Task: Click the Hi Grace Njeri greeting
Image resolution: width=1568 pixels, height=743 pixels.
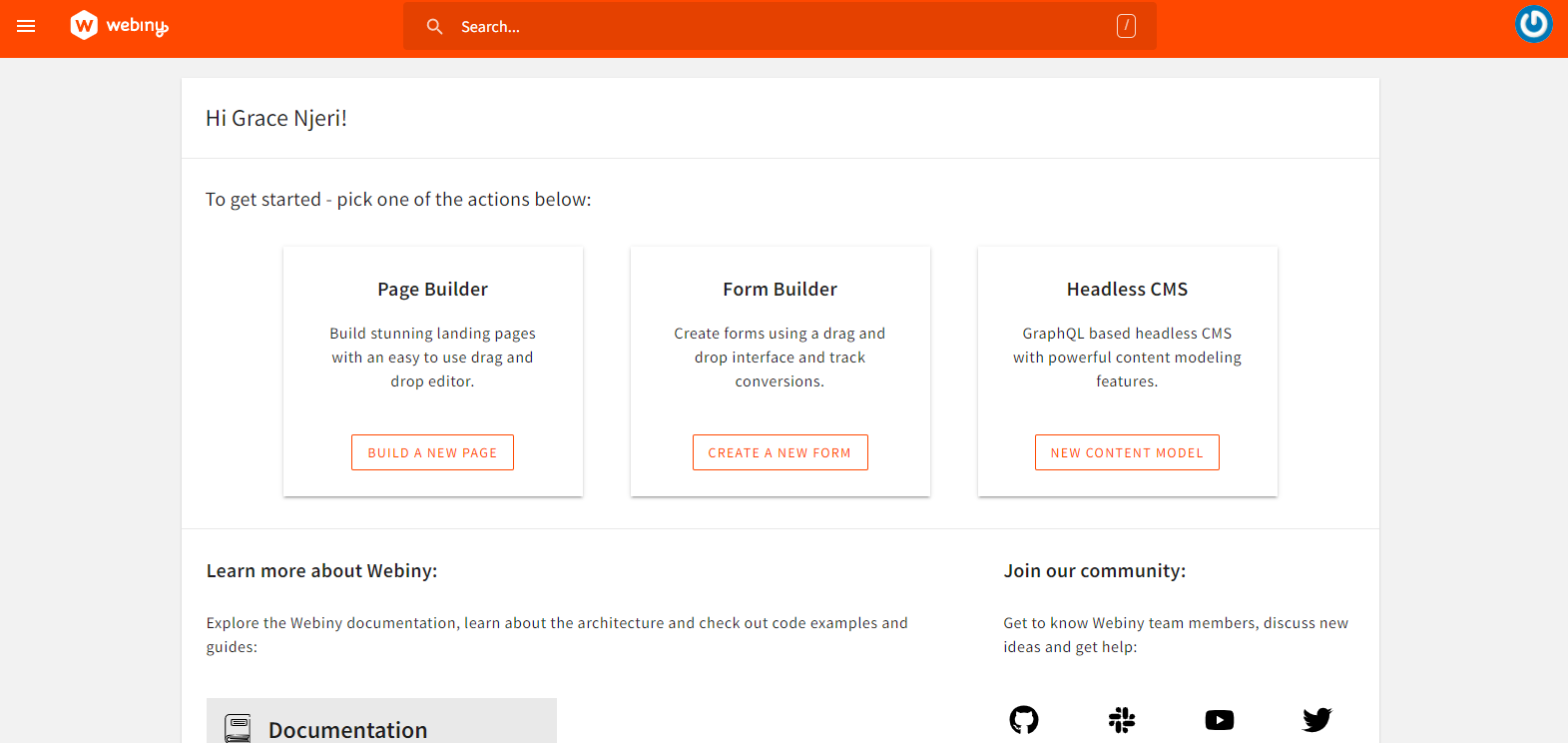Action: pyautogui.click(x=276, y=119)
